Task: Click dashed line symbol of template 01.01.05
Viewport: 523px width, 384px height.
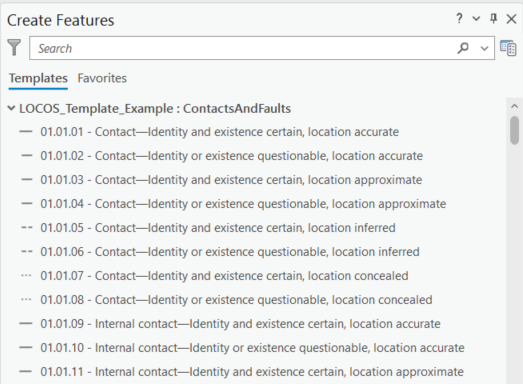Action: coord(26,228)
